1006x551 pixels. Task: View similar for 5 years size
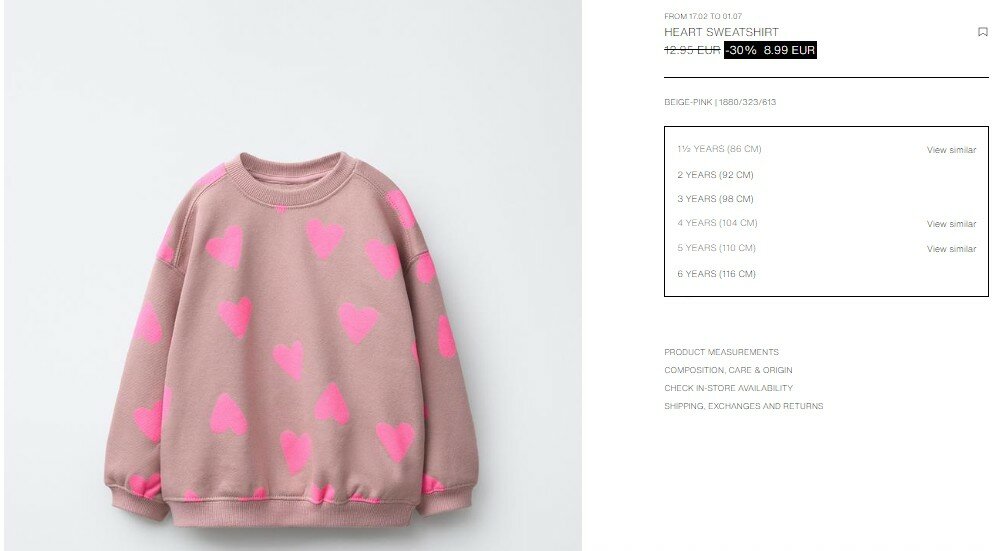click(951, 249)
